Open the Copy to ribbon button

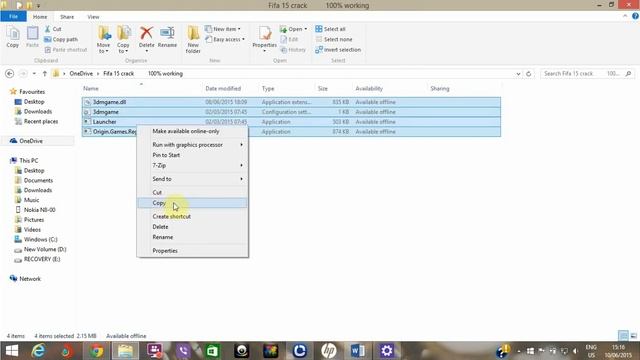pyautogui.click(x=123, y=40)
